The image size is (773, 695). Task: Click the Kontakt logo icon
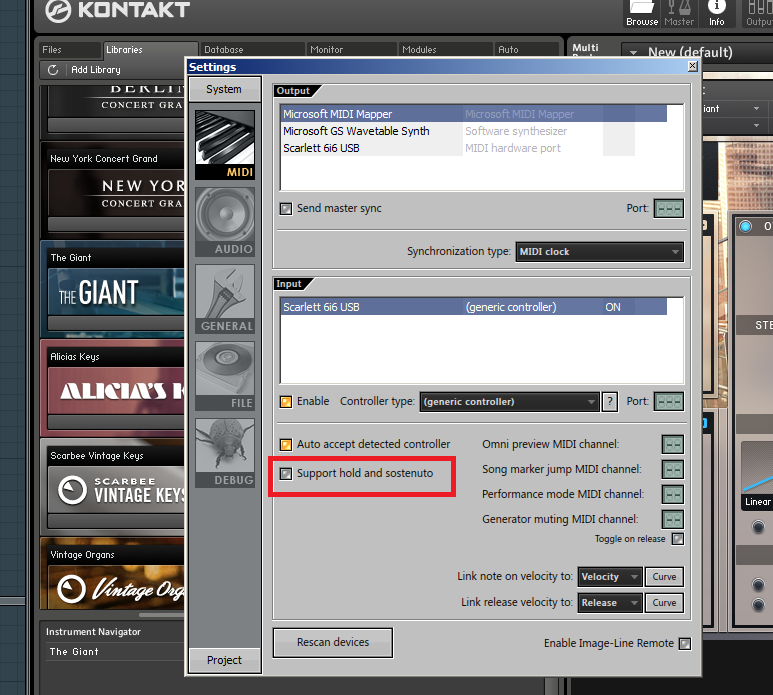(x=58, y=11)
